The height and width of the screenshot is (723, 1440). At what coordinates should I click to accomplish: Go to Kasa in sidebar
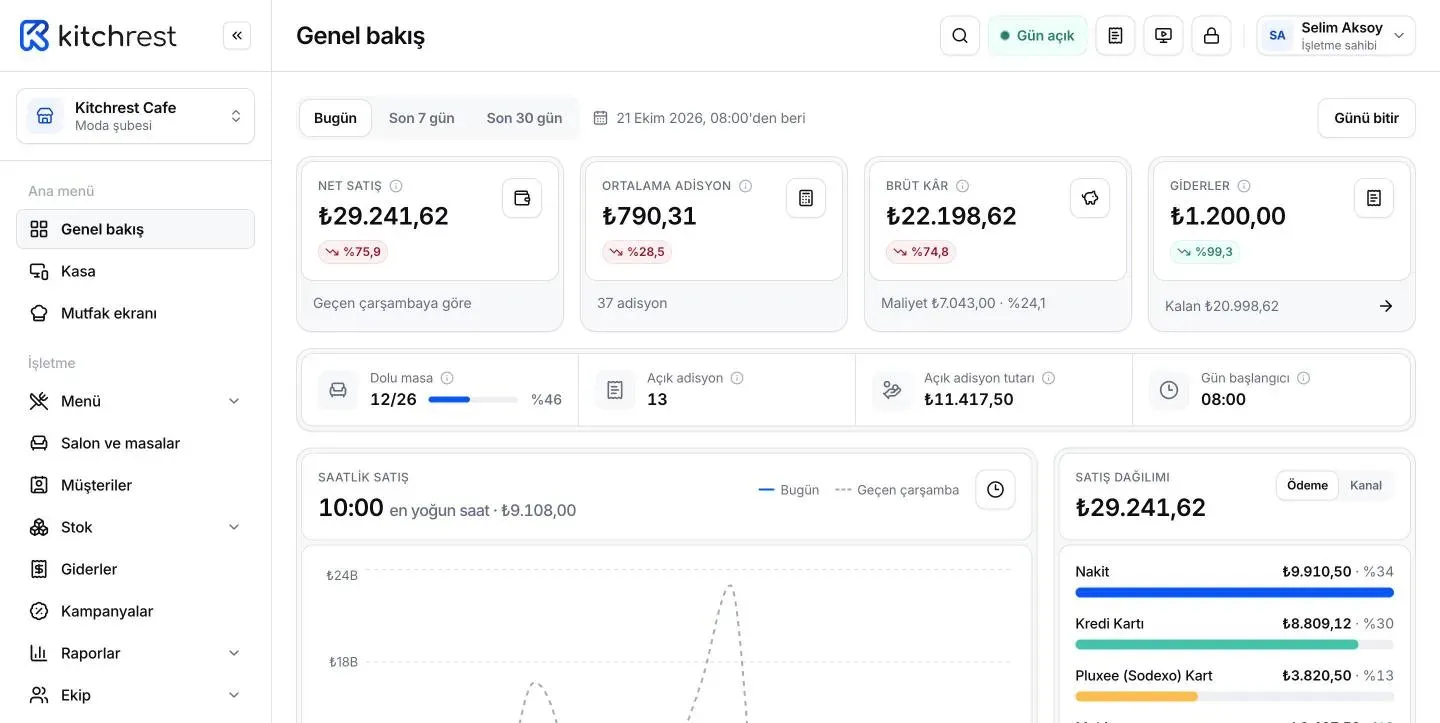135,271
